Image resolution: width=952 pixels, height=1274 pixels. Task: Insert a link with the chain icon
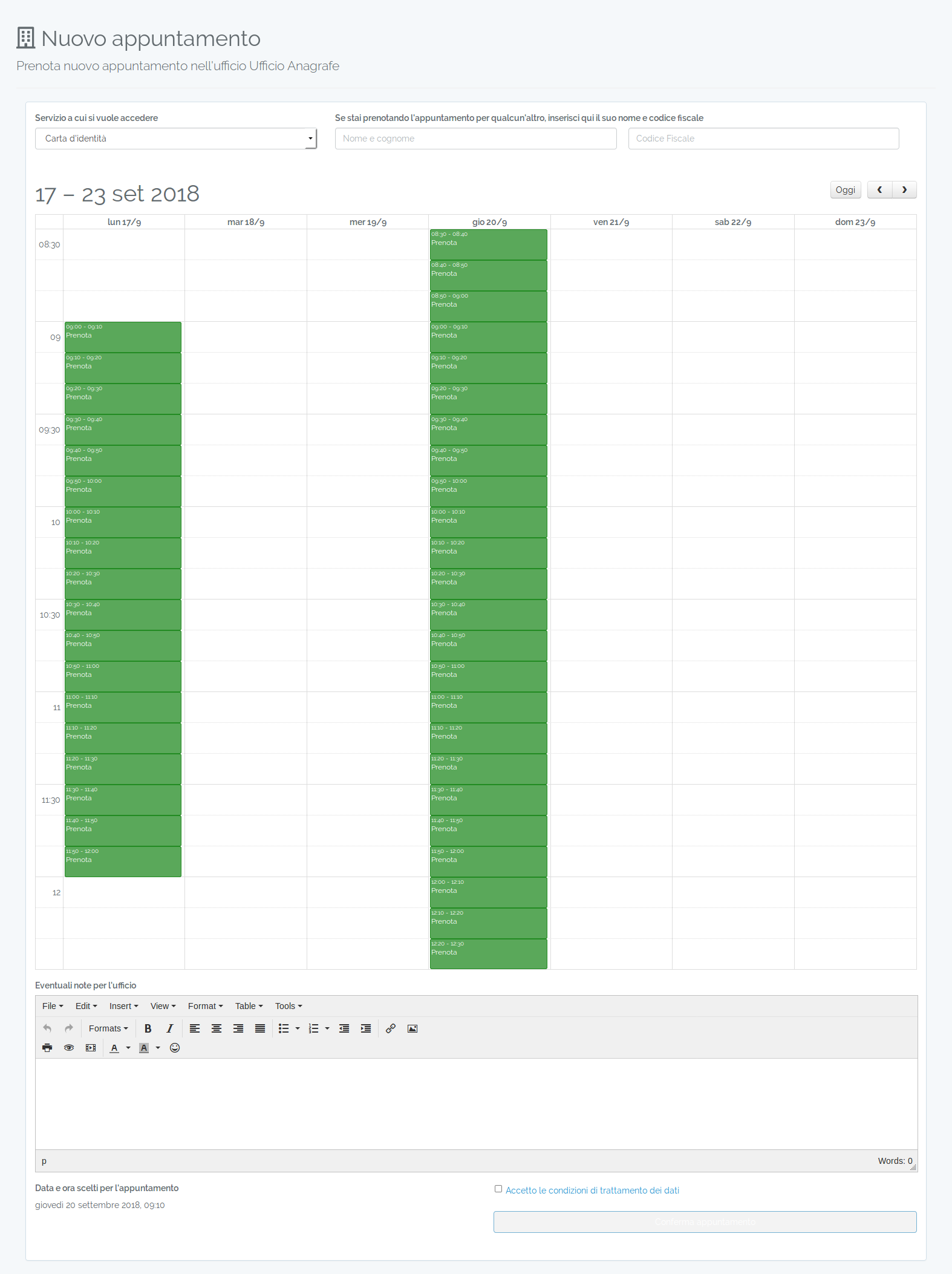point(391,1028)
